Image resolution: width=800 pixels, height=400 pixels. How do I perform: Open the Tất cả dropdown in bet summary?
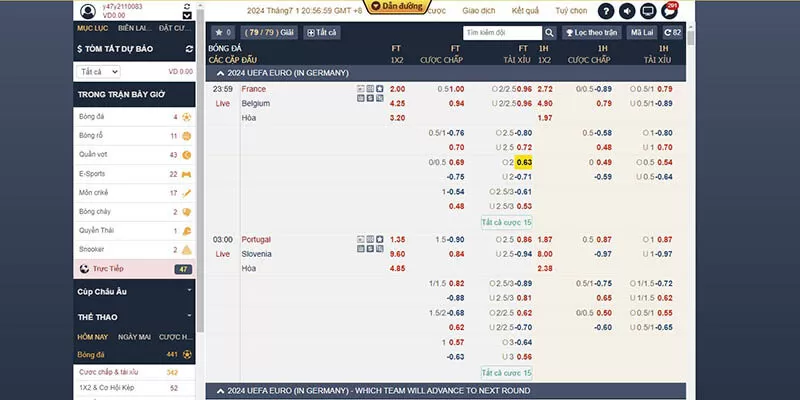[99, 72]
